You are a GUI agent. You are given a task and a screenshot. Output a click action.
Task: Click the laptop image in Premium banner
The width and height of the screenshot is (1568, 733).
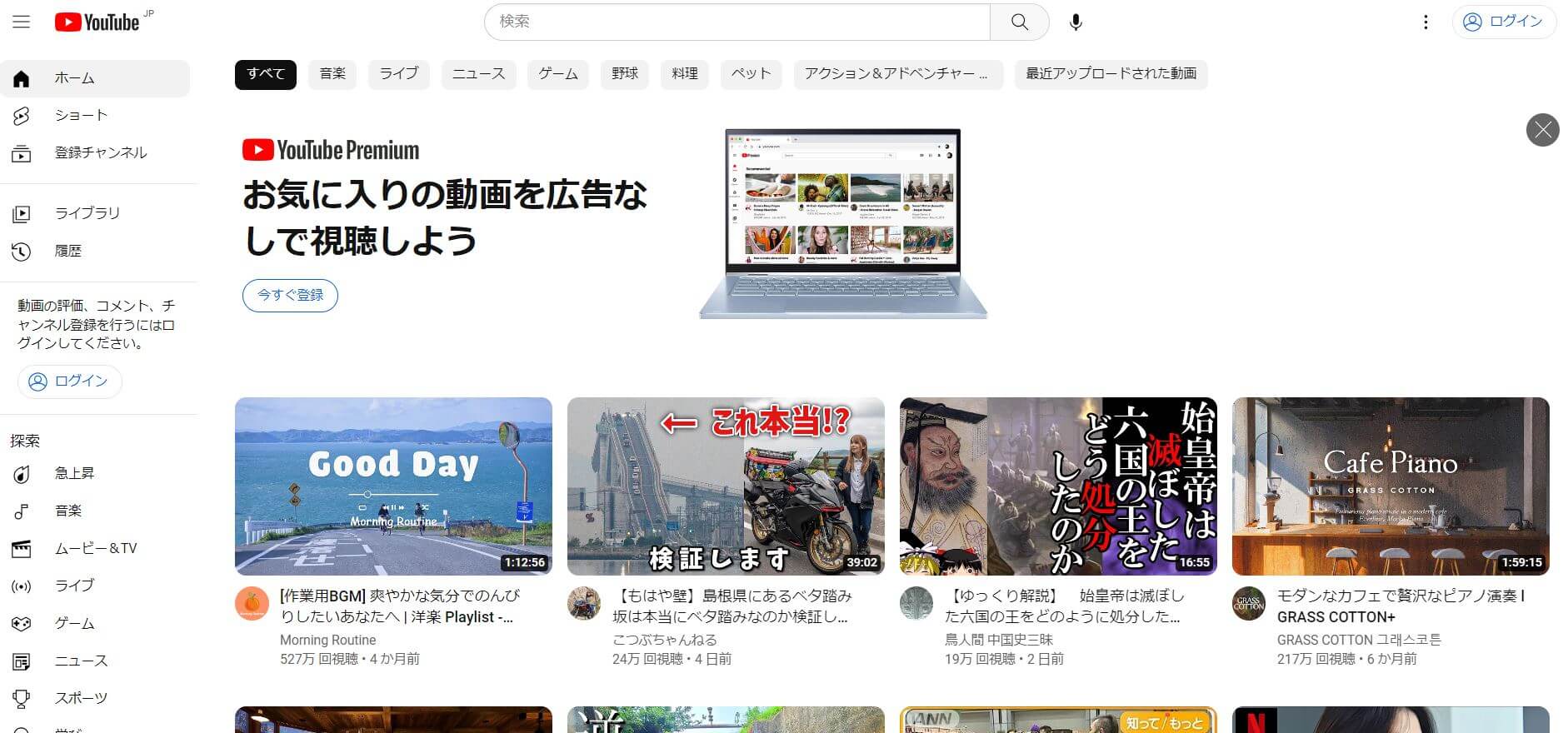click(x=843, y=223)
